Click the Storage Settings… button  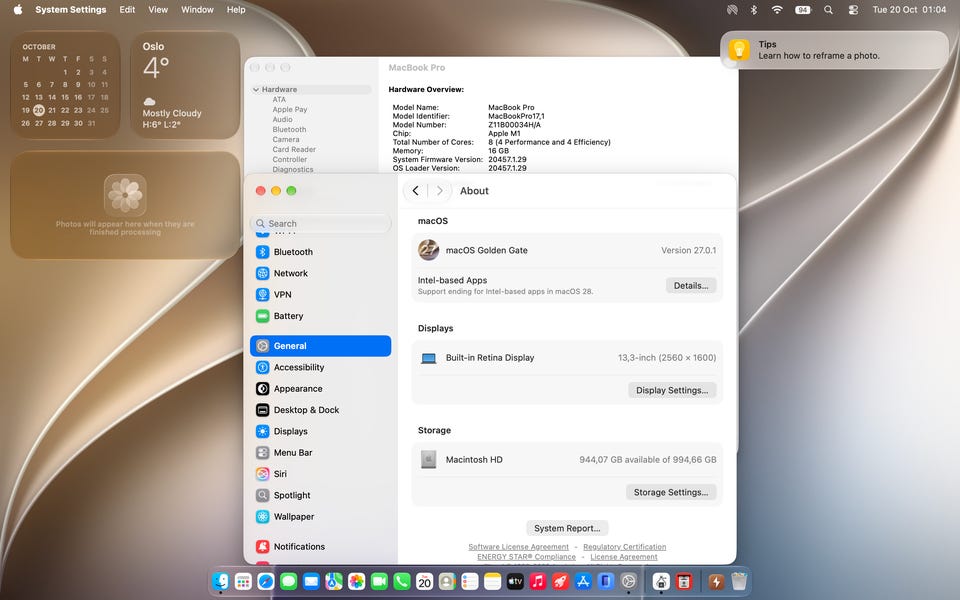pos(671,492)
